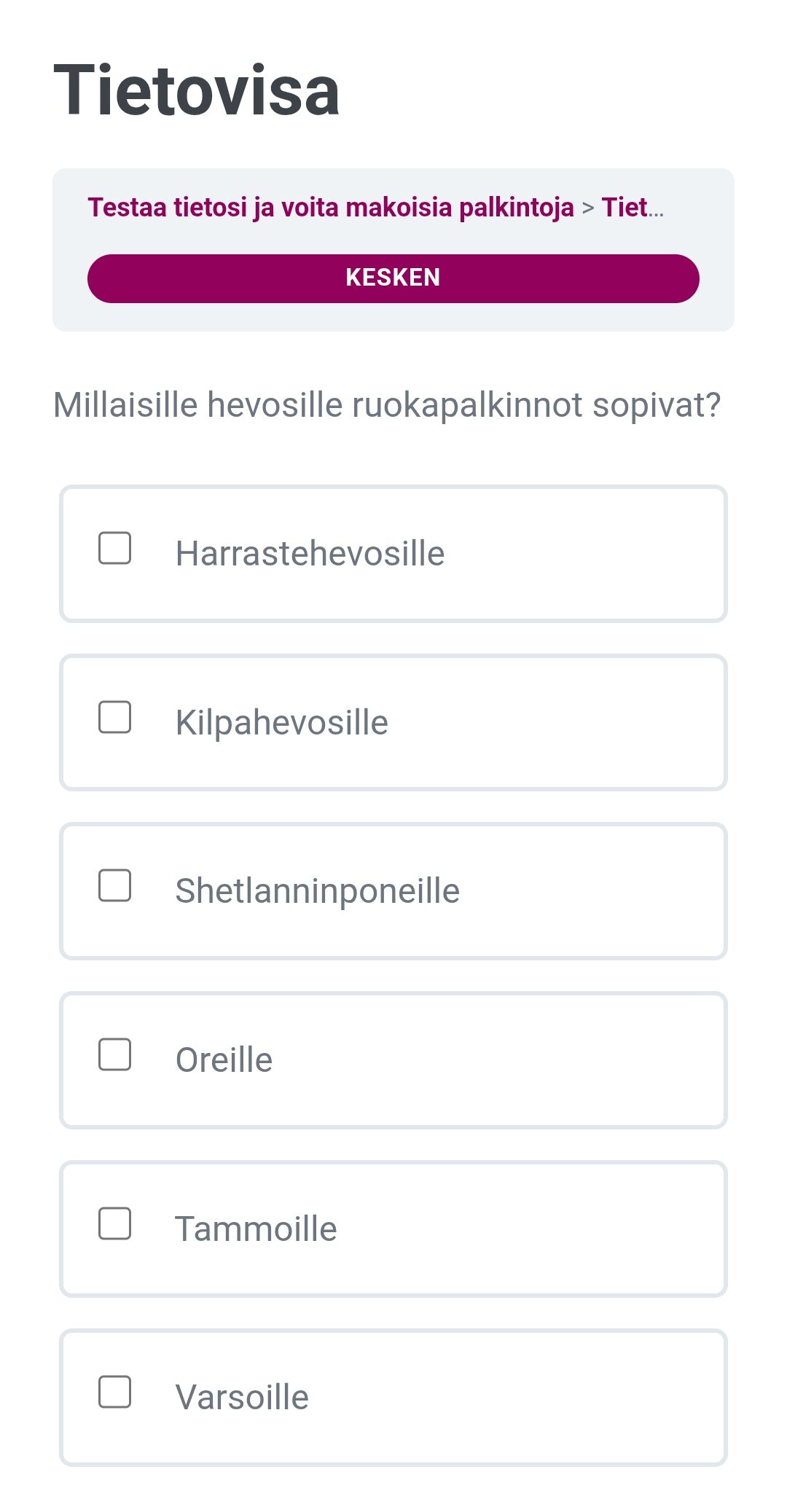Open 'Testaa tietosi ja voita makoisia palkintoja' link
The height and width of the screenshot is (1512, 787).
tap(331, 208)
